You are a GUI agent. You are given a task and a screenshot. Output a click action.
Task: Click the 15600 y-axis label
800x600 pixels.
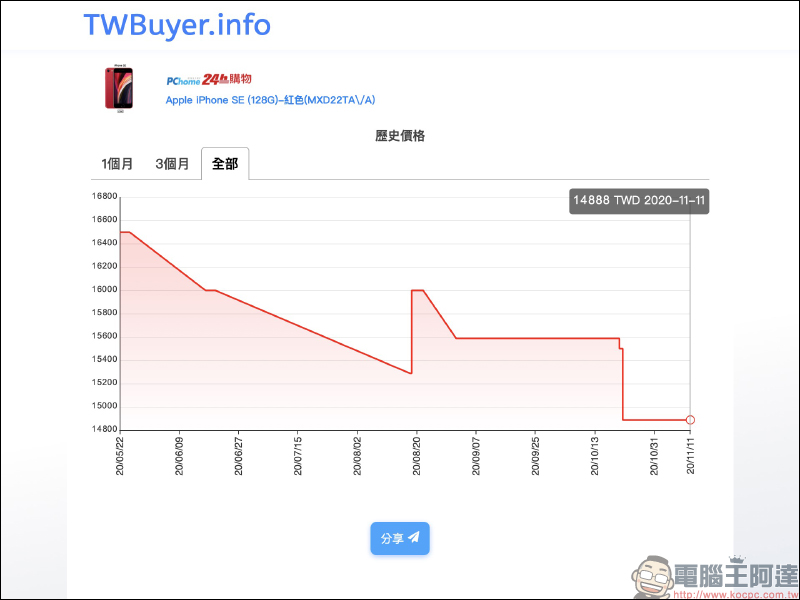pyautogui.click(x=105, y=336)
